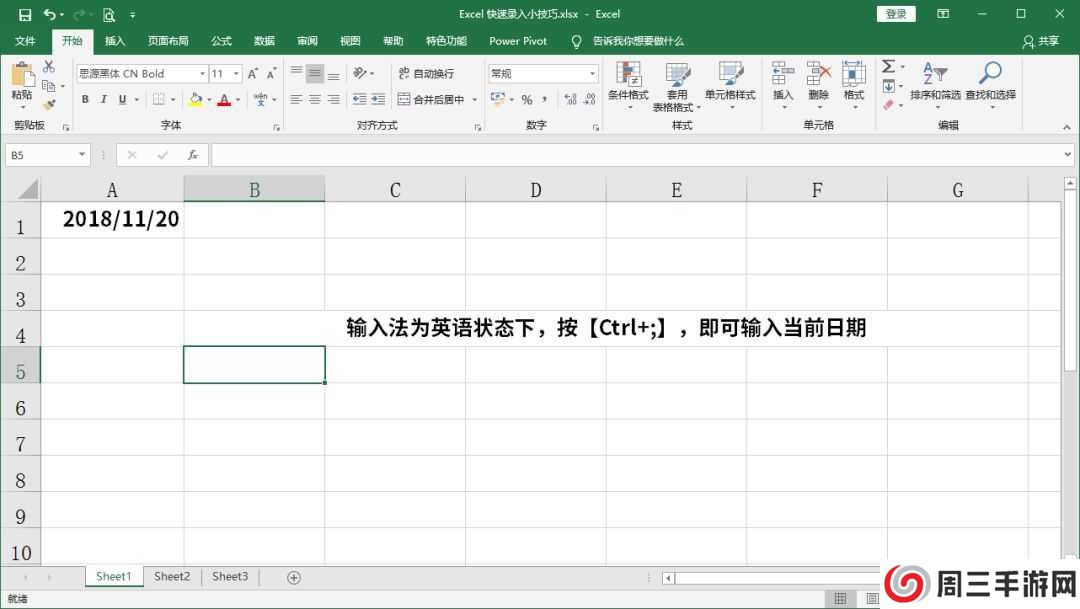This screenshot has height=609, width=1080.
Task: Click the 共享 (Share) button
Action: 1041,41
